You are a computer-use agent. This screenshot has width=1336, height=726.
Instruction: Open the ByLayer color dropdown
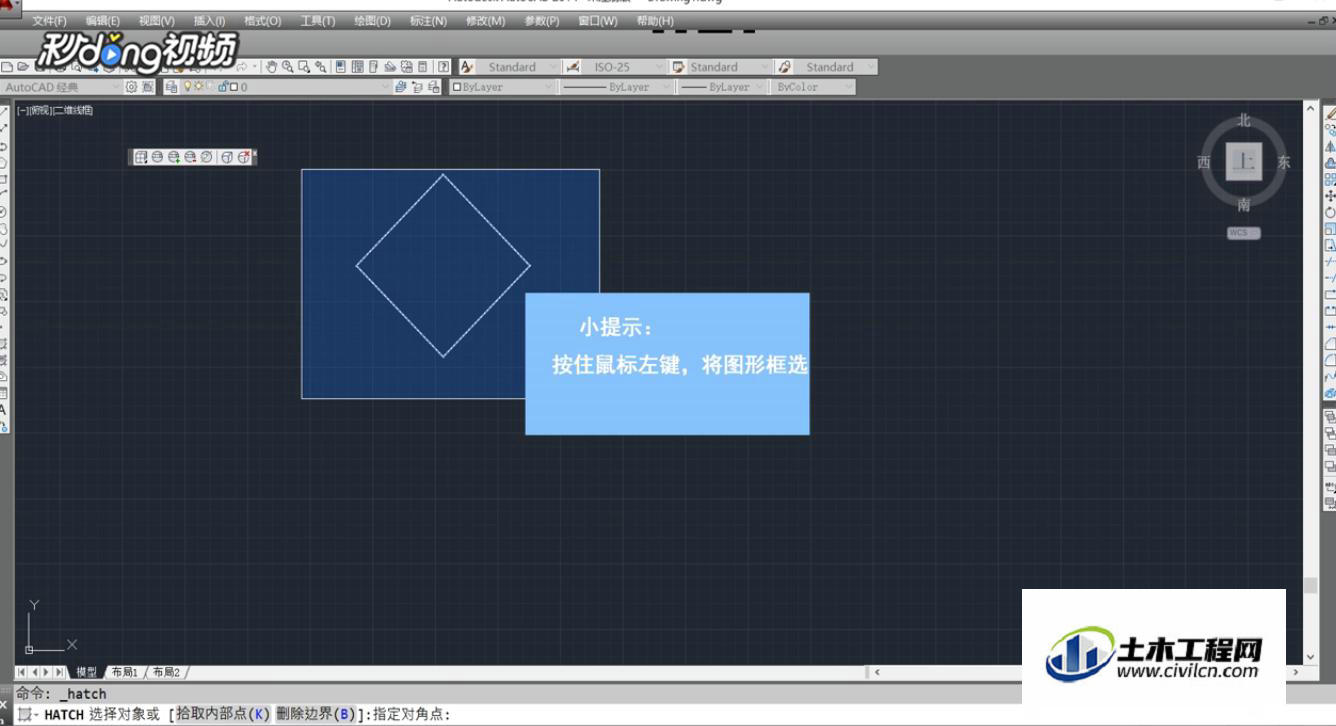click(502, 87)
